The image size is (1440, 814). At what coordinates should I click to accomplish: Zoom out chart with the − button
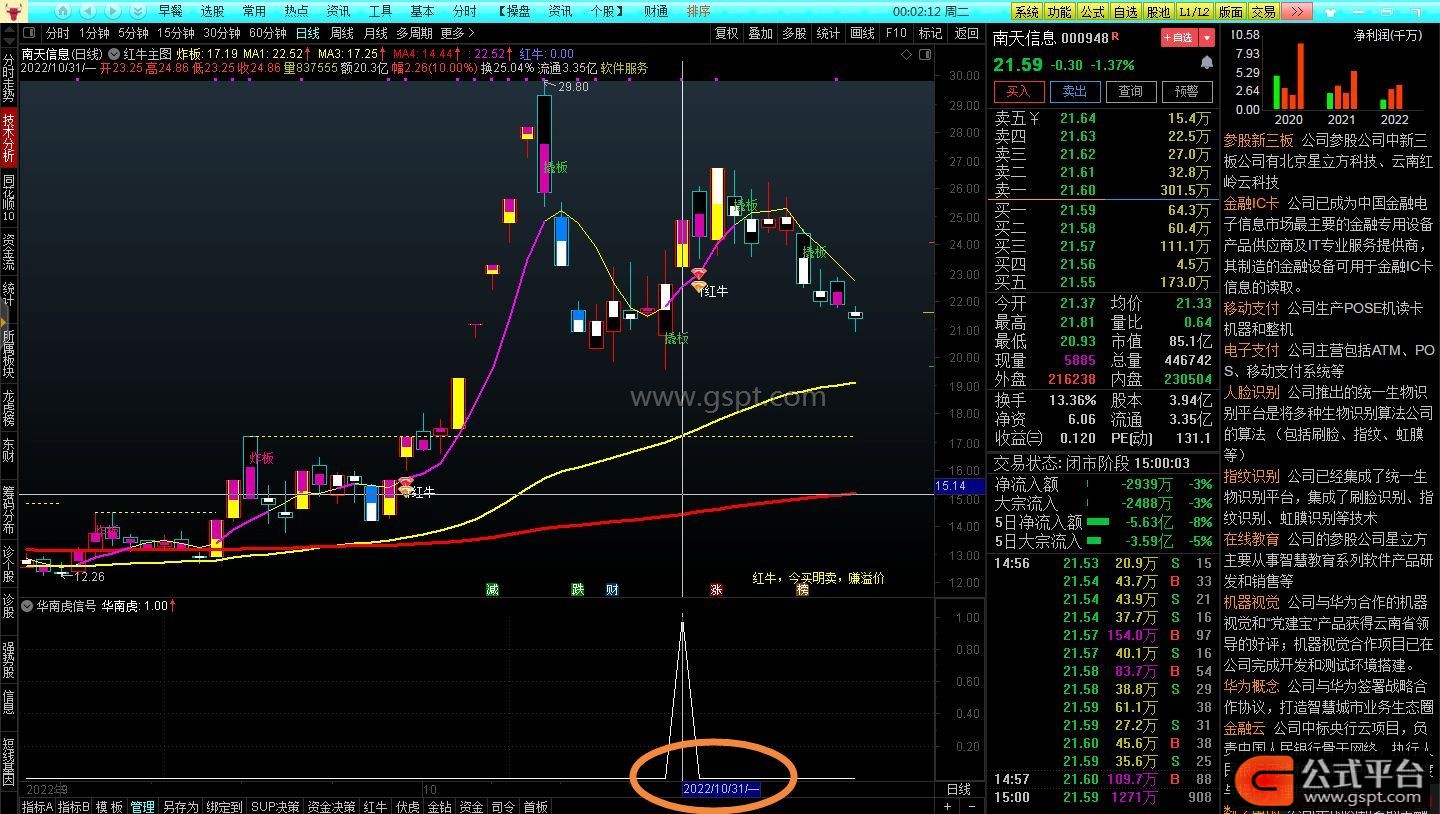tap(974, 806)
